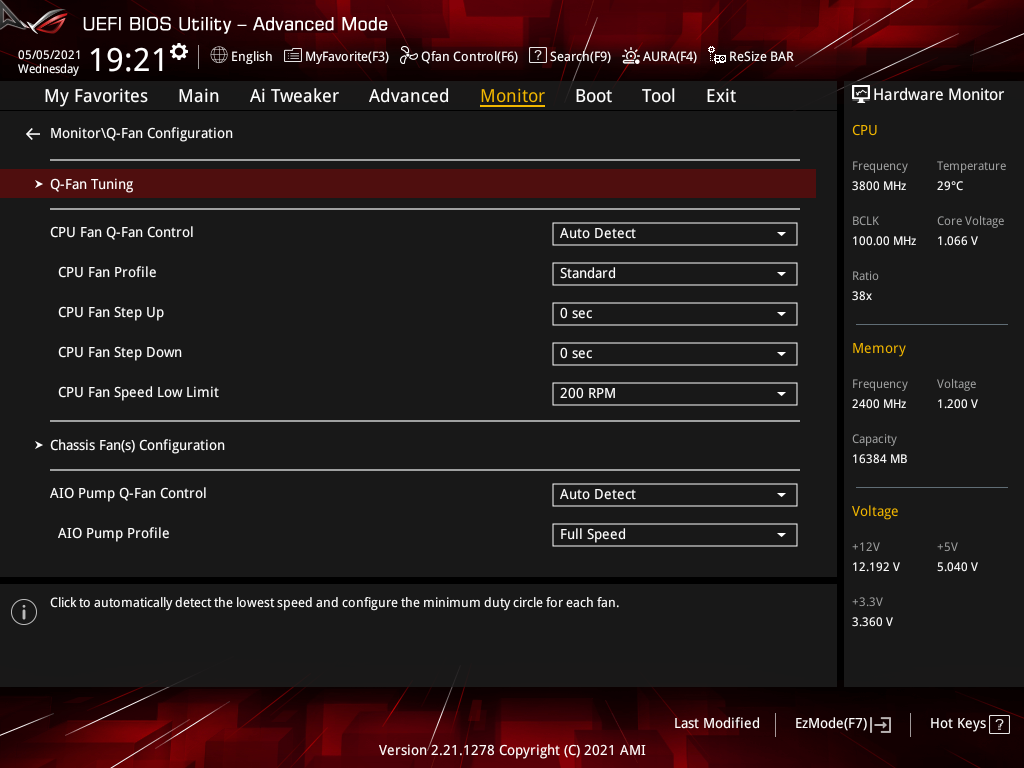Click the Monitor\Q-Fan Configuration breadcrumb
The height and width of the screenshot is (768, 1024).
pyautogui.click(x=141, y=133)
